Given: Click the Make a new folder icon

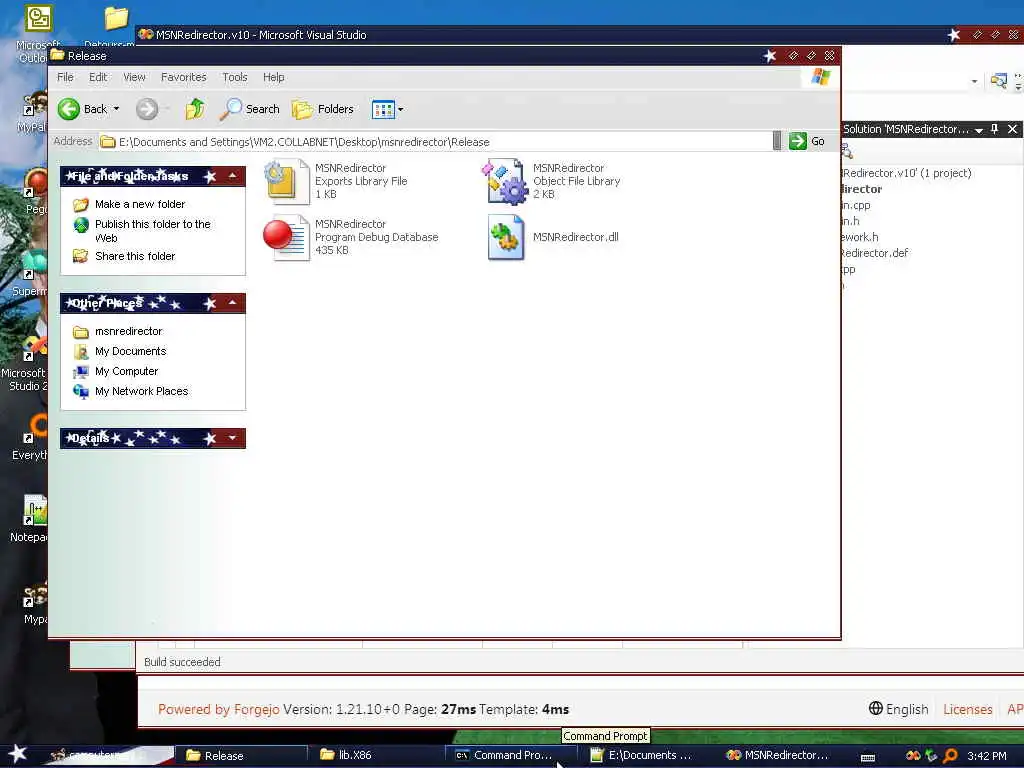Looking at the screenshot, I should [81, 204].
